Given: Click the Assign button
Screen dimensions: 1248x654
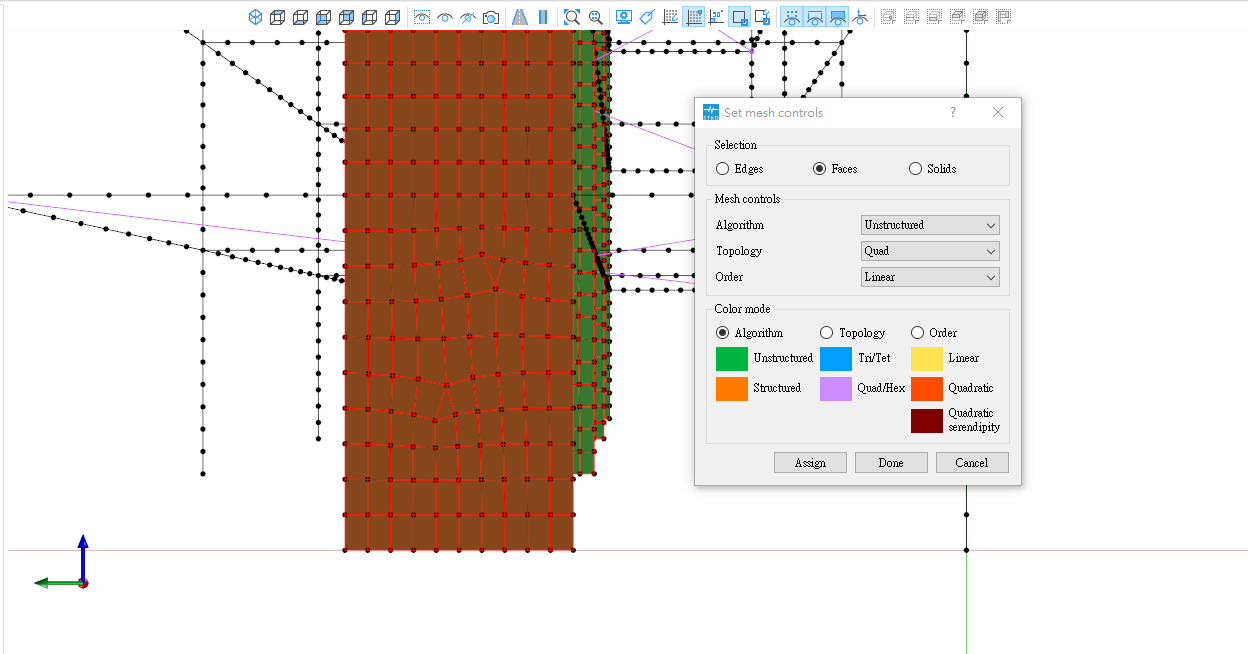Looking at the screenshot, I should click(810, 463).
